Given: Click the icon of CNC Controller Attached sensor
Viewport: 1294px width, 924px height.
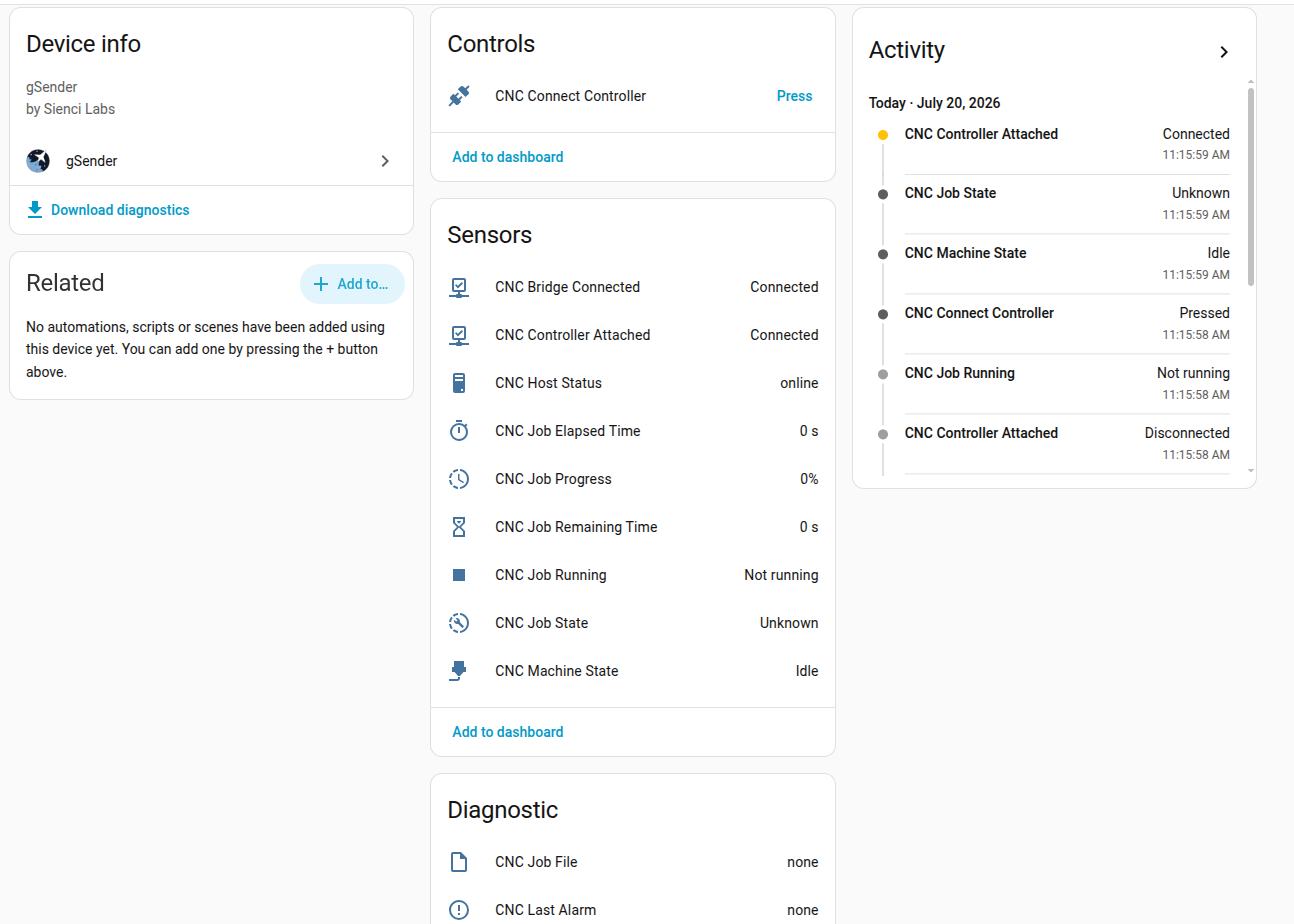Looking at the screenshot, I should click(x=459, y=335).
